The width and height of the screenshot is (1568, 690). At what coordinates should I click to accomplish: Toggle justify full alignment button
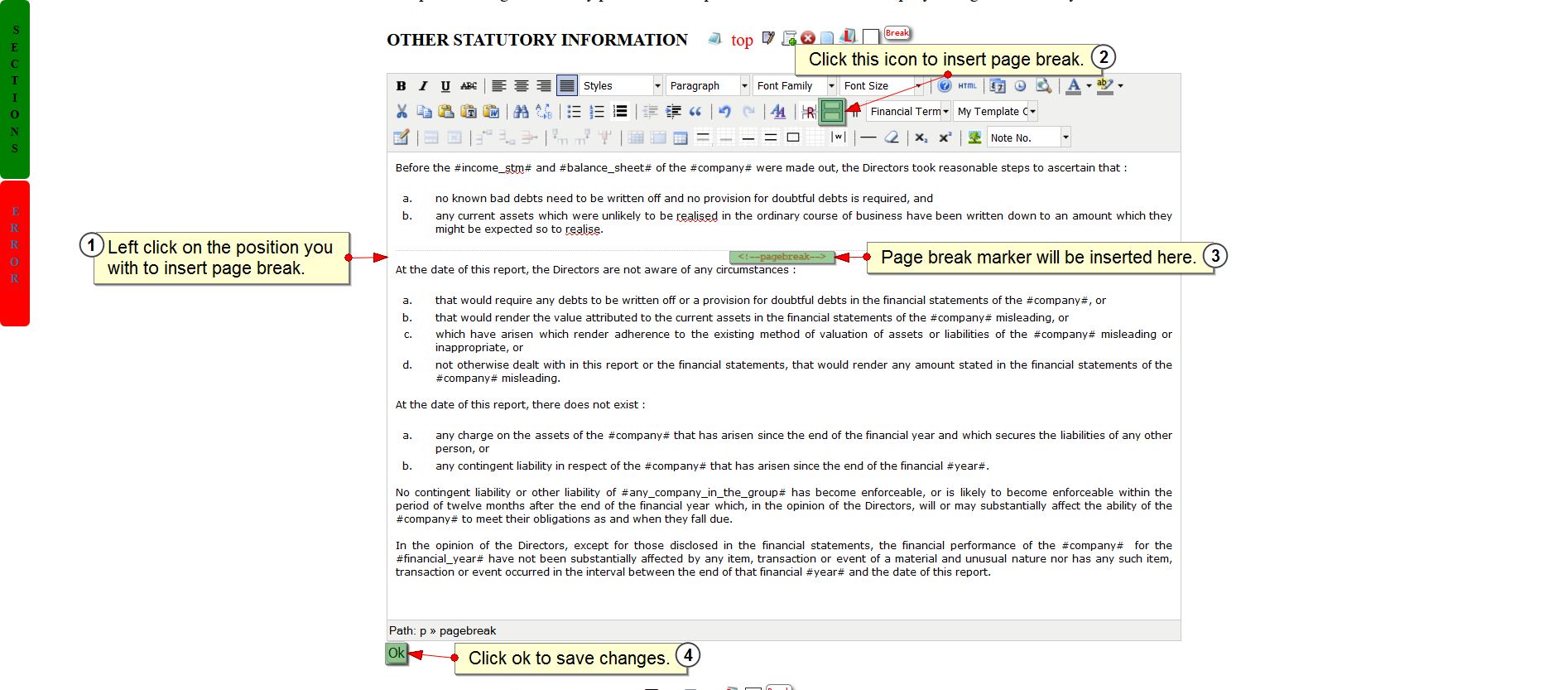coord(566,86)
